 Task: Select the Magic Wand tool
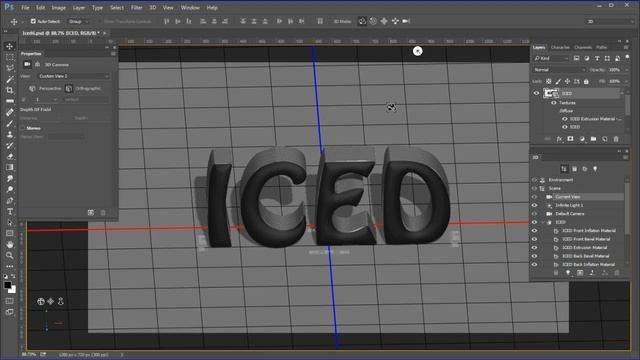tap(10, 79)
